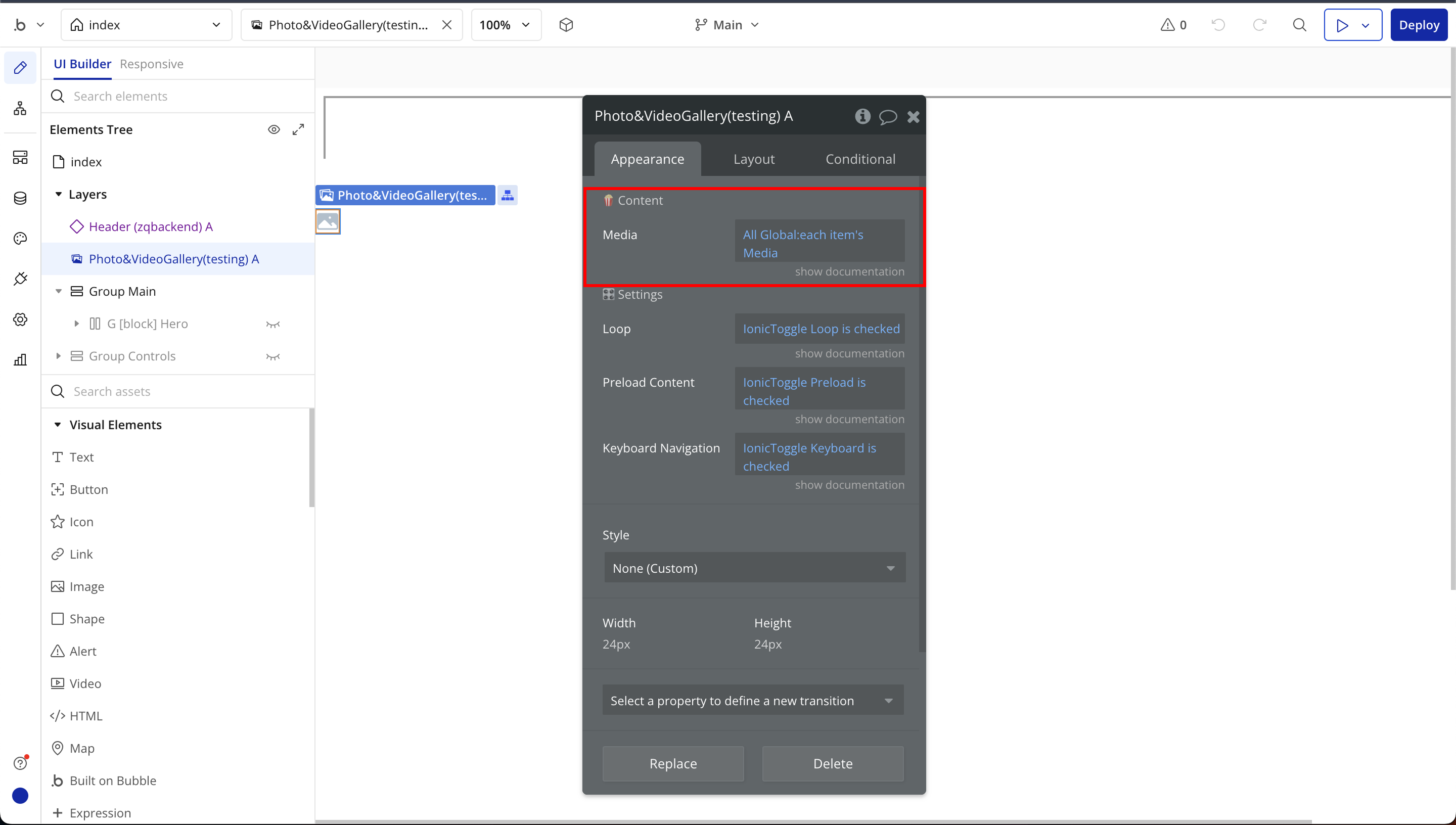Toggle visibility of Group Controls

(x=273, y=356)
